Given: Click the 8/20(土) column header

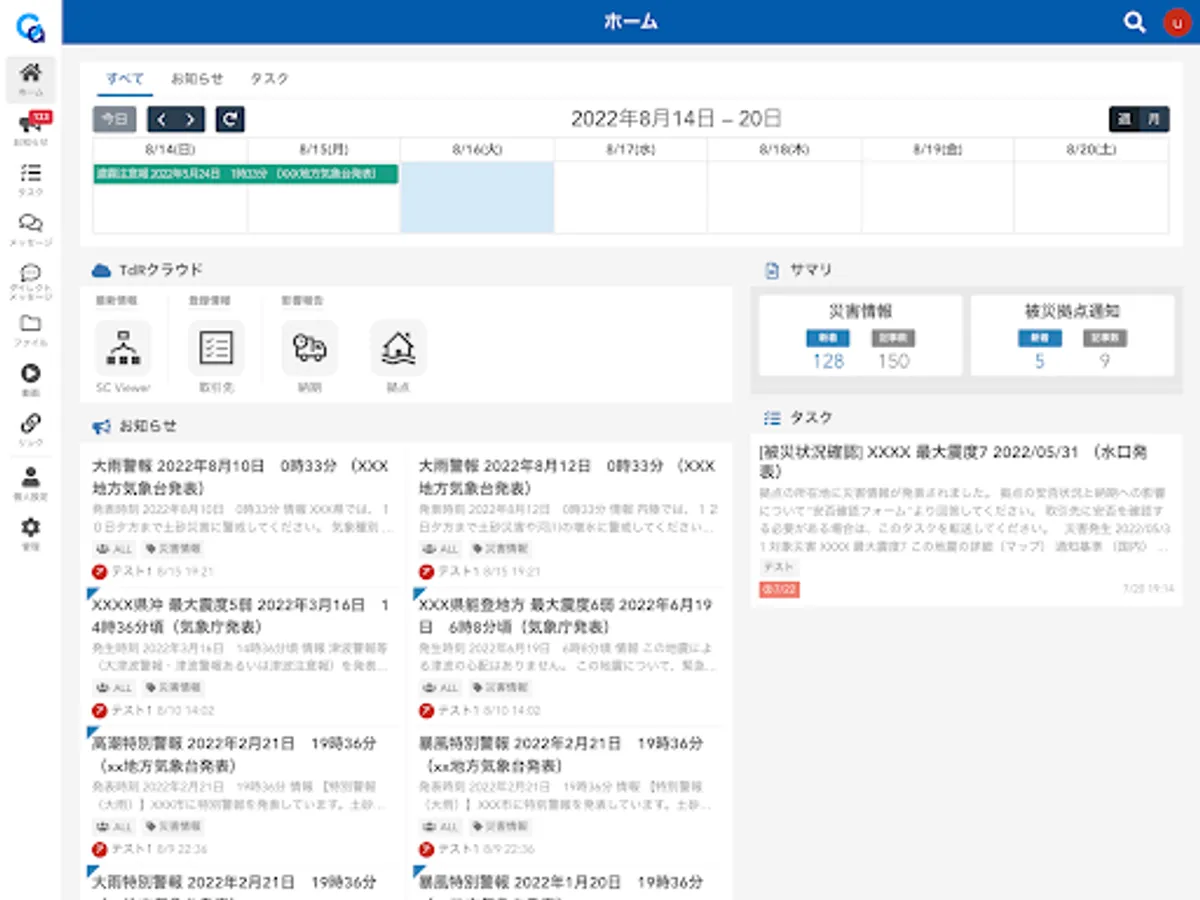Looking at the screenshot, I should pos(1091,149).
